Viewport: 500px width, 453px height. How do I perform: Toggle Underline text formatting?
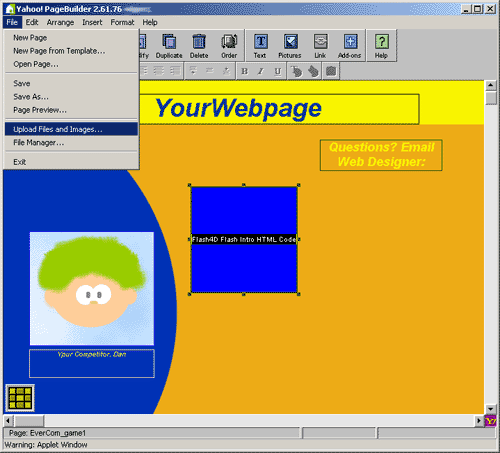[x=277, y=71]
